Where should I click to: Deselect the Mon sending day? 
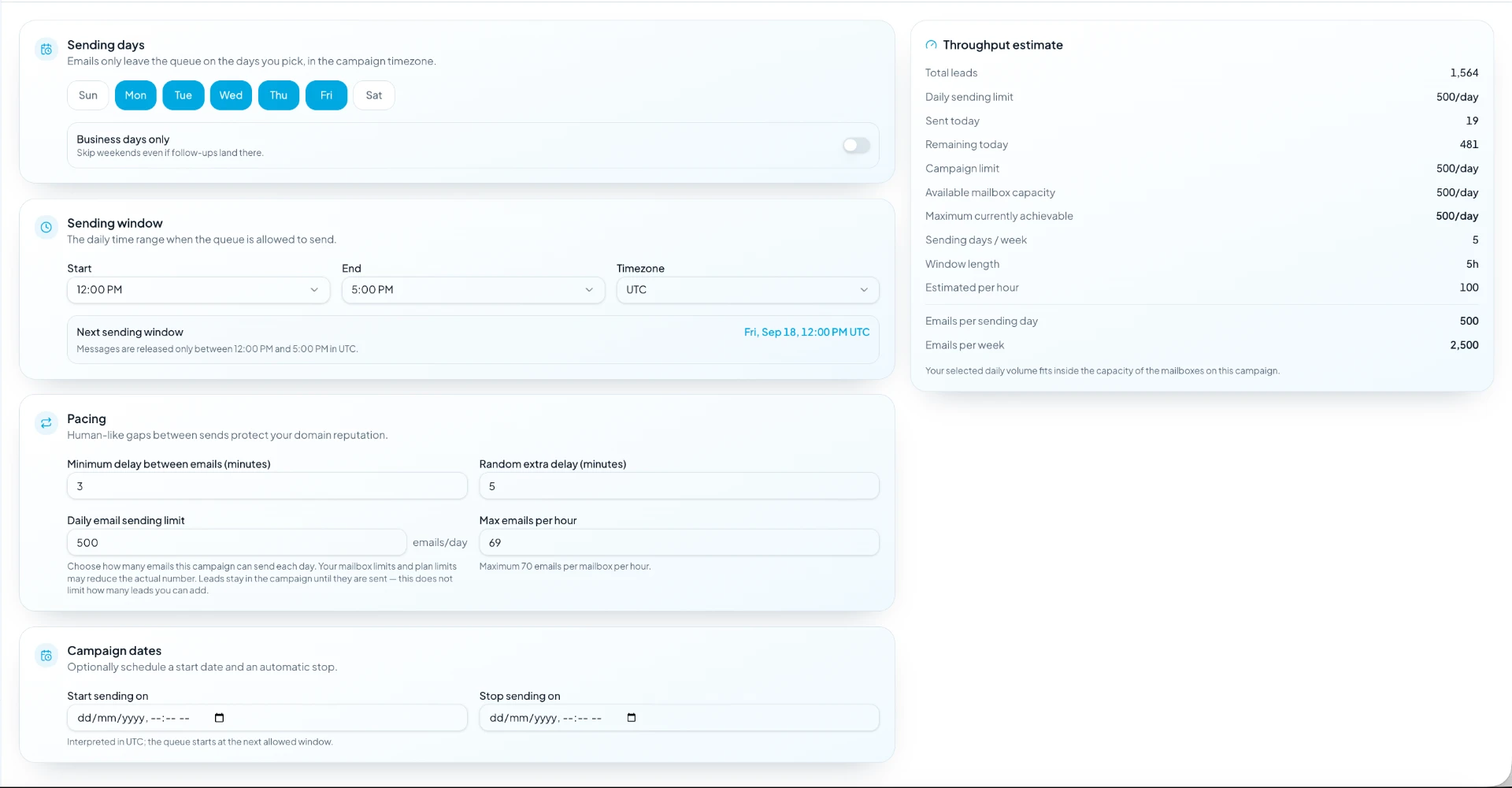(135, 95)
